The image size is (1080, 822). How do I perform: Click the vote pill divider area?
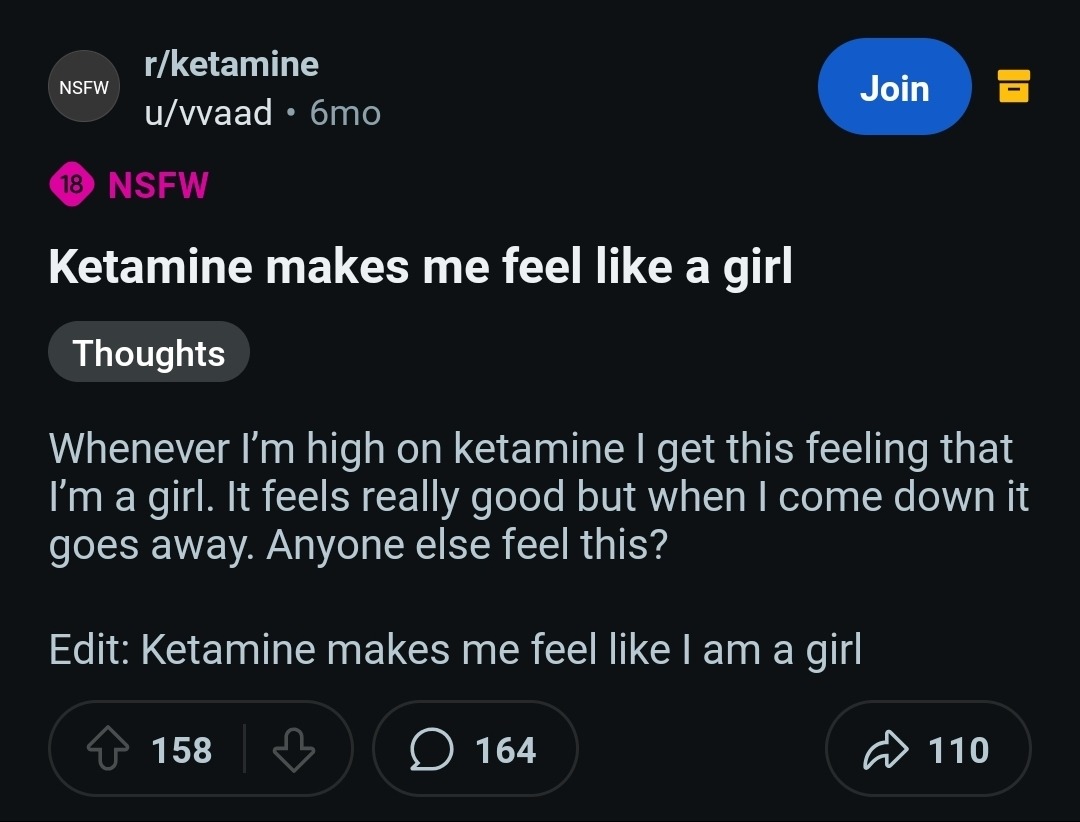pyautogui.click(x=244, y=748)
